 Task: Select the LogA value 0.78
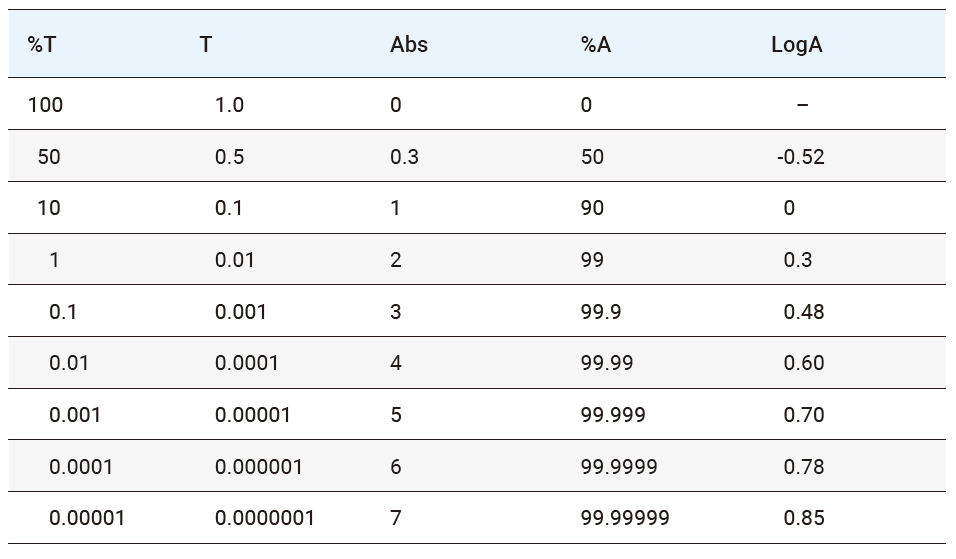tap(804, 467)
